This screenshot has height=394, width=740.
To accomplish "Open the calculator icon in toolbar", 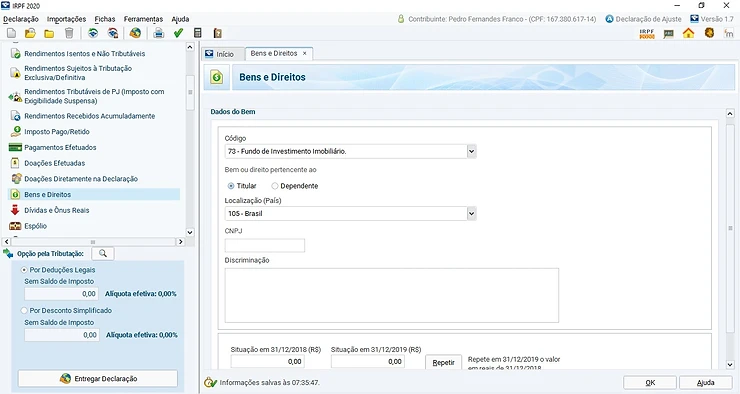I will 198,33.
